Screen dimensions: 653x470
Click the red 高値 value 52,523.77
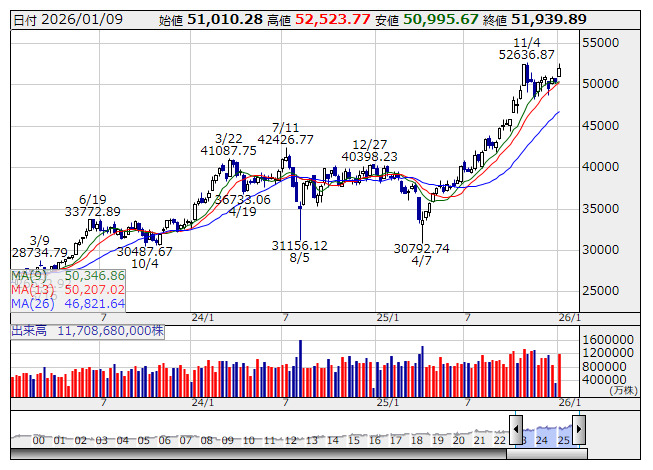tap(333, 19)
